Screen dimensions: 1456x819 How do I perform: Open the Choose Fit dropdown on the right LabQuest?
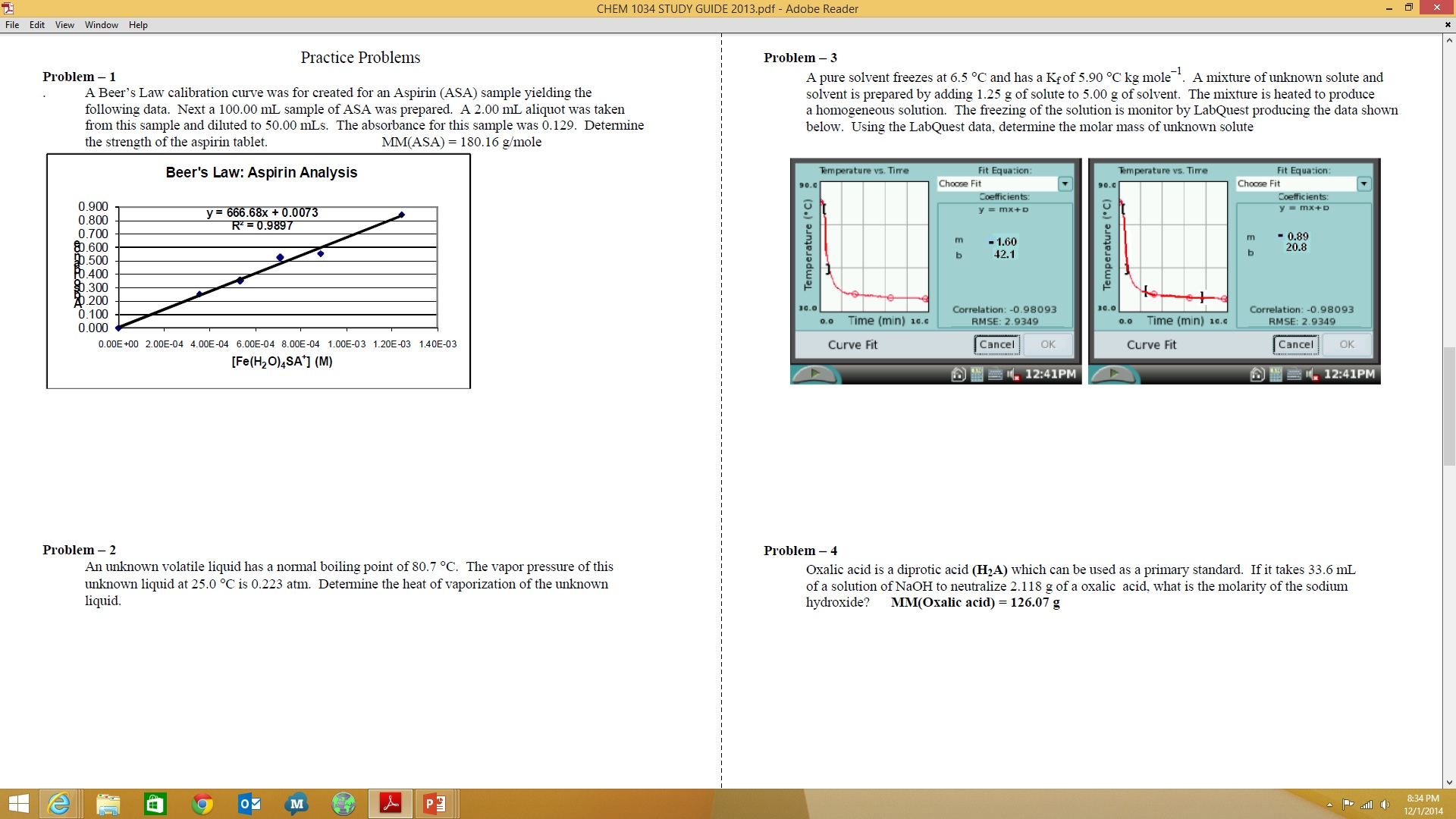[x=1365, y=184]
